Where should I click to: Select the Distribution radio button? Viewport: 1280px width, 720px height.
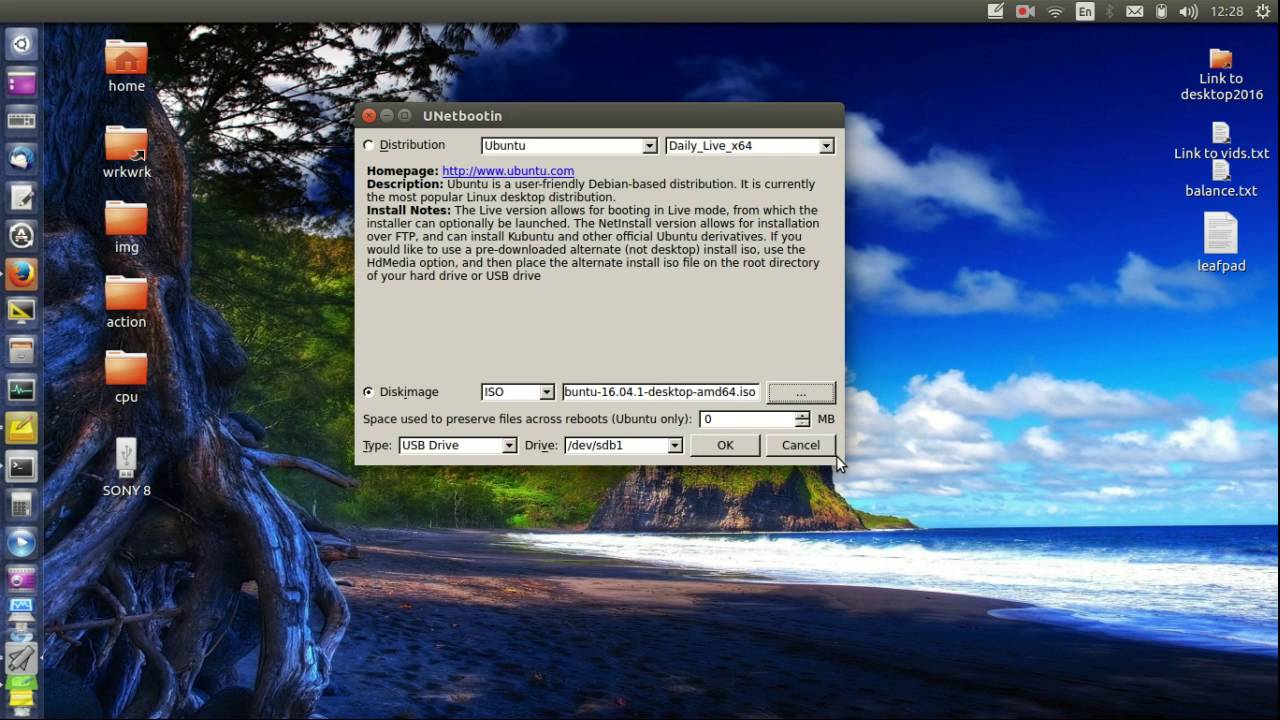click(x=369, y=146)
